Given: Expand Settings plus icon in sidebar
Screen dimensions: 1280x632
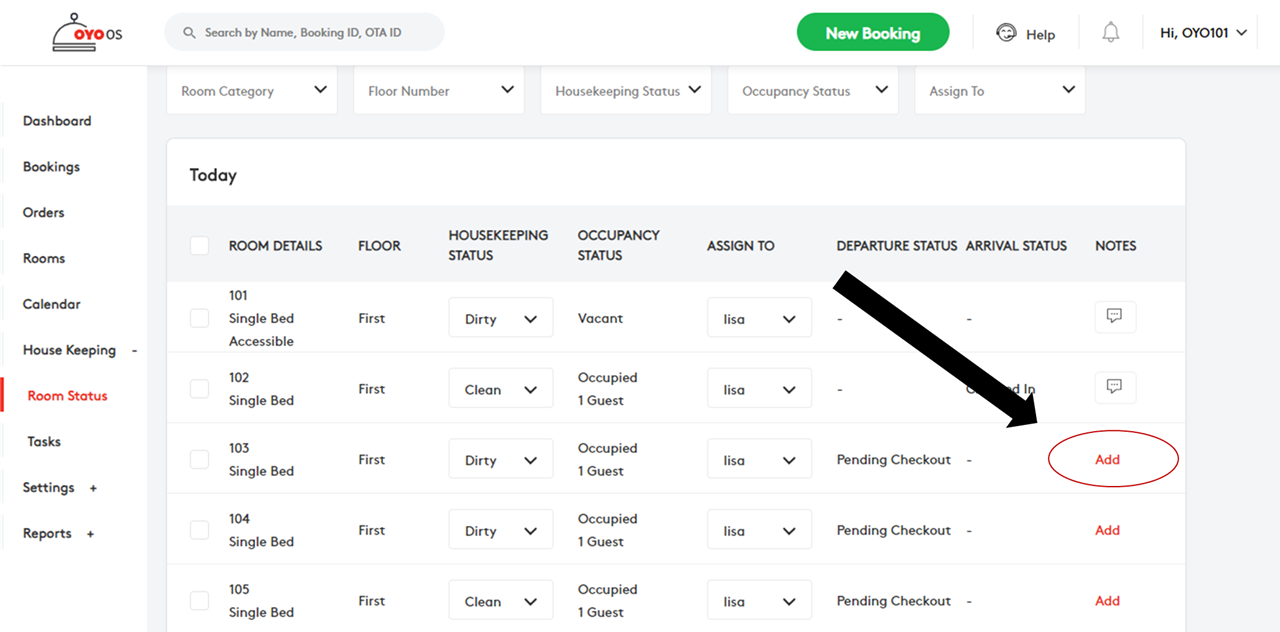Looking at the screenshot, I should click(x=94, y=488).
